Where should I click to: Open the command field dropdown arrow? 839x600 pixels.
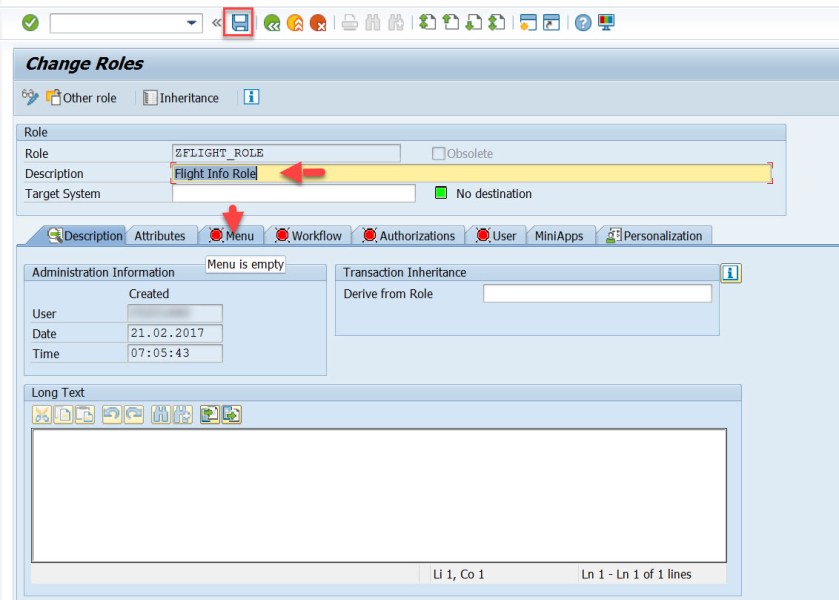pyautogui.click(x=191, y=23)
